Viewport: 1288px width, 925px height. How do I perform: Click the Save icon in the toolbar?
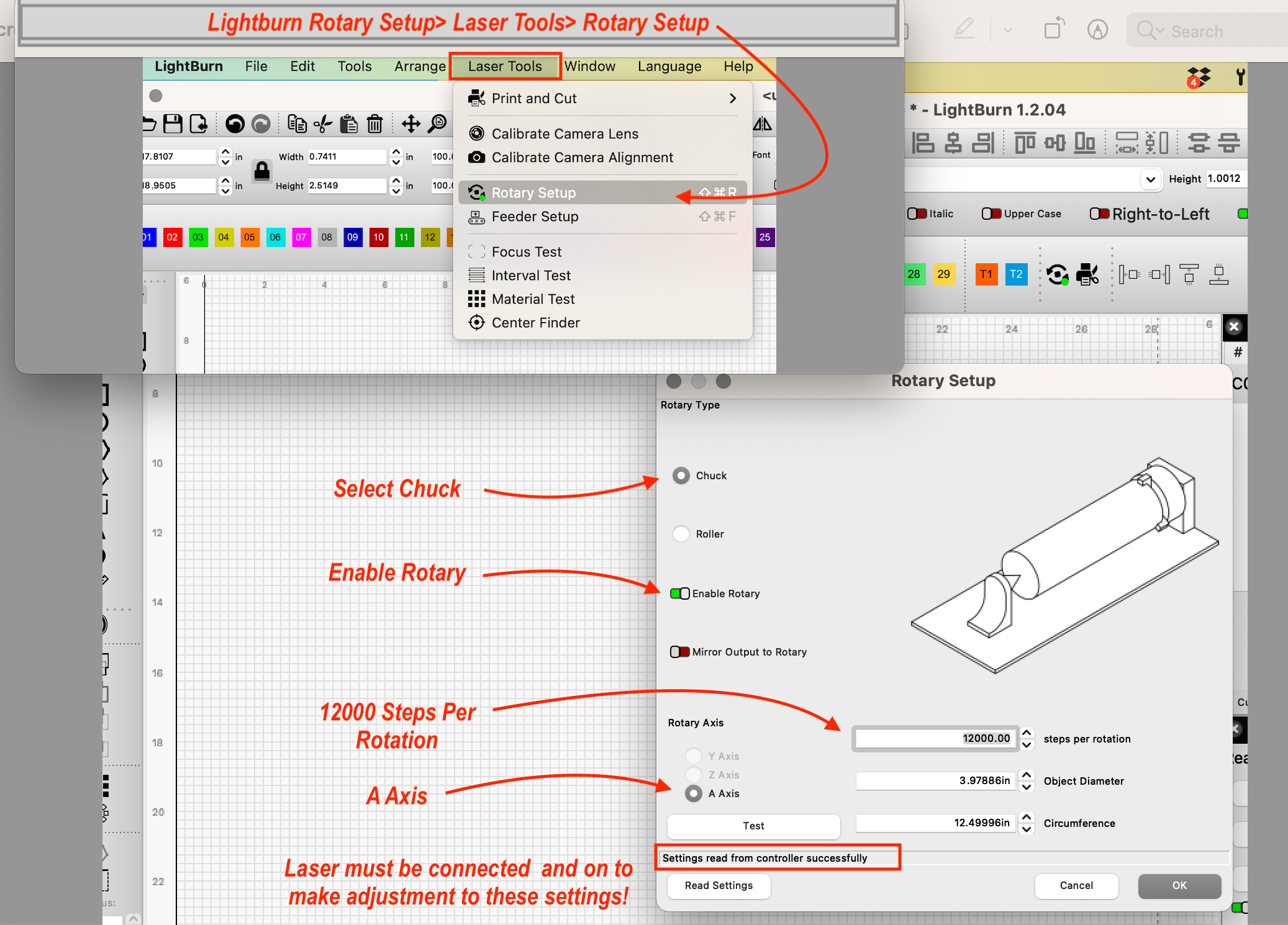[174, 123]
